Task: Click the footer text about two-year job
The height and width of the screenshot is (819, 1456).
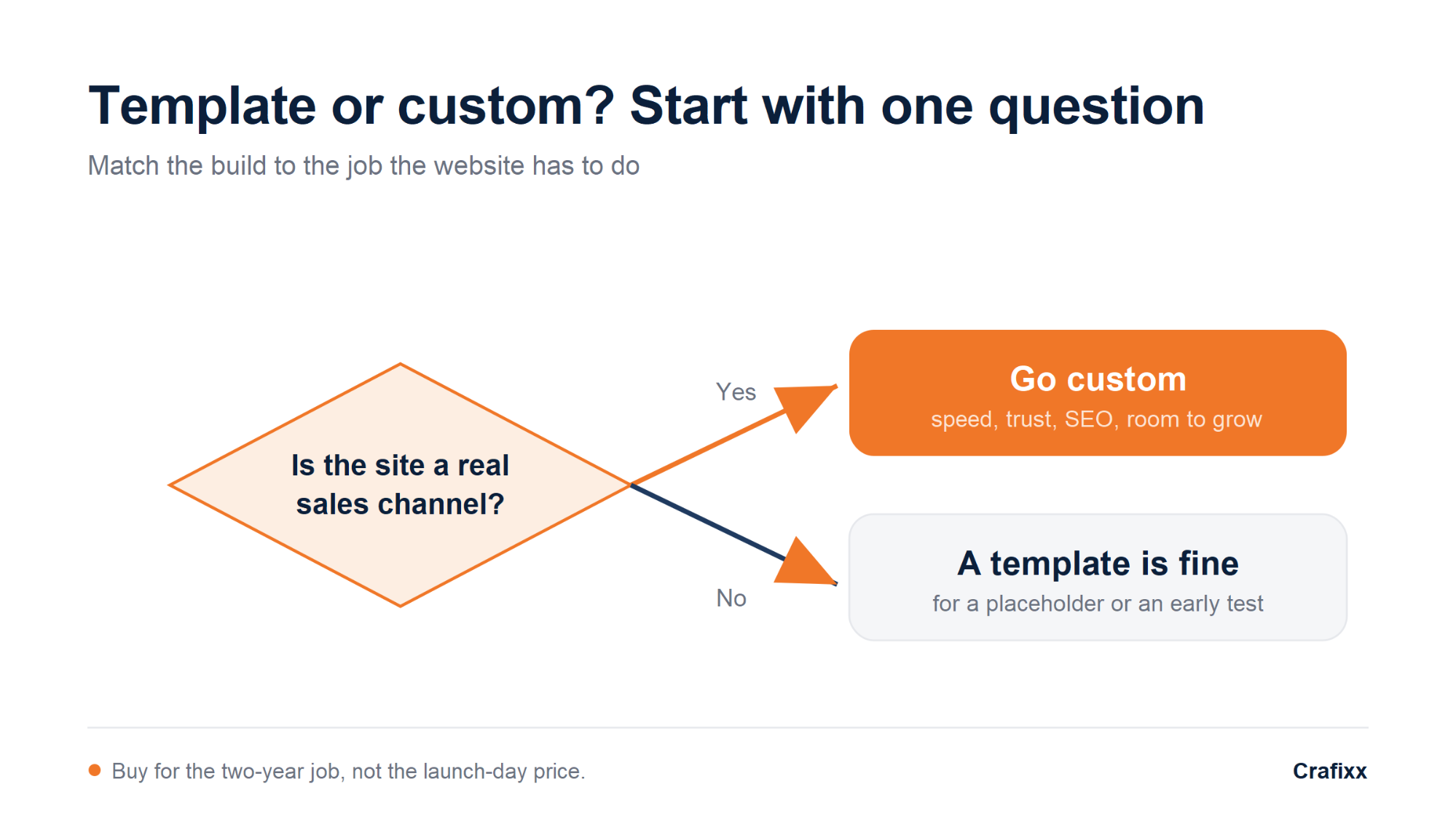Action: pyautogui.click(x=348, y=771)
